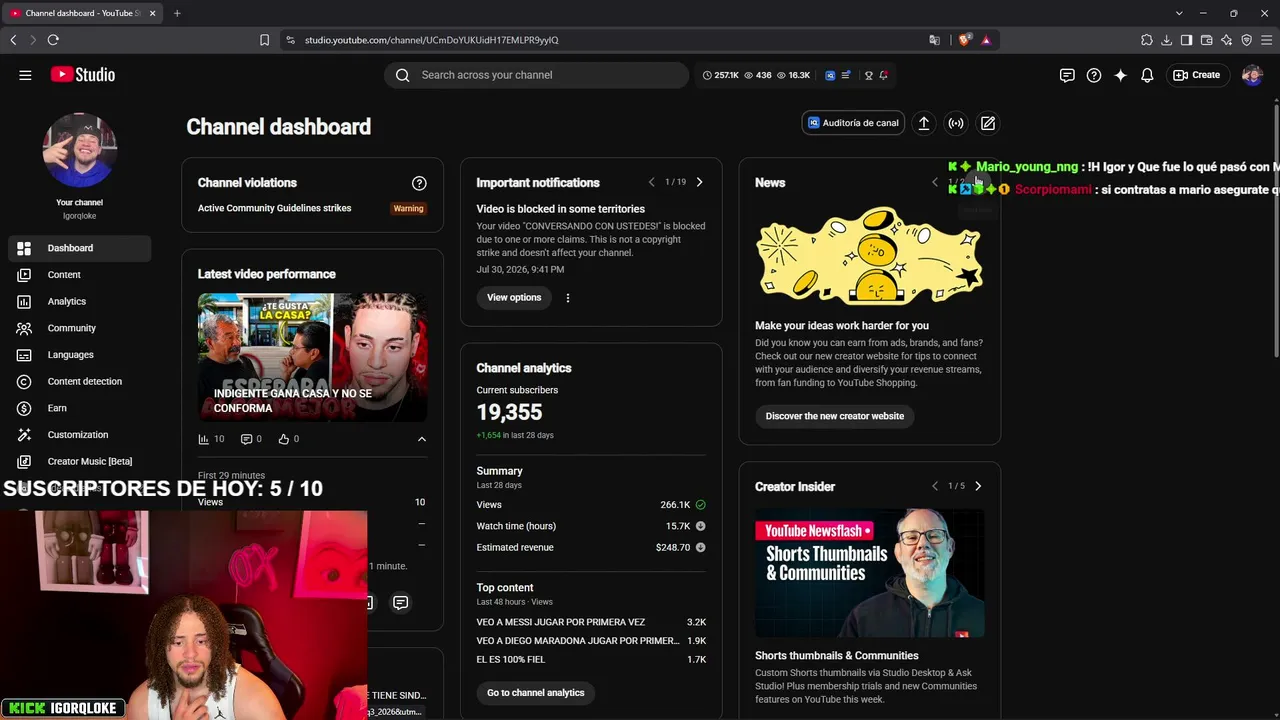Click the Brave Shields lion icon
This screenshot has width=1280, height=720.
964,40
